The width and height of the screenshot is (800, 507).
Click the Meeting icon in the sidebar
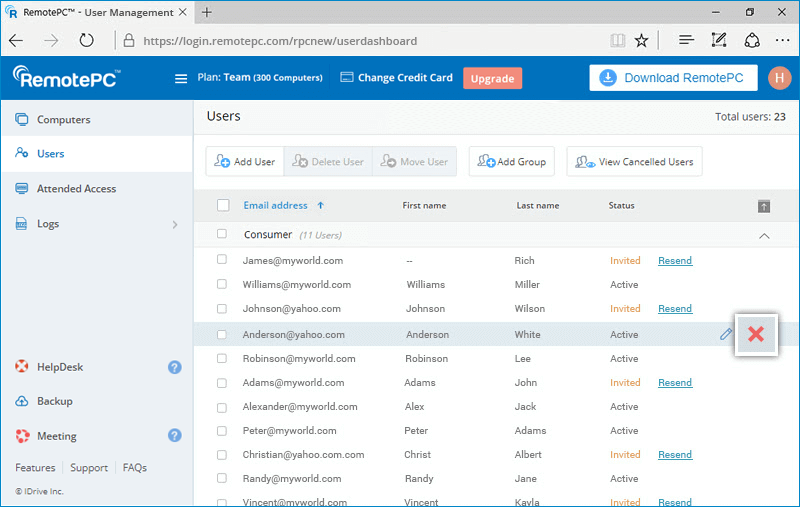pos(22,436)
